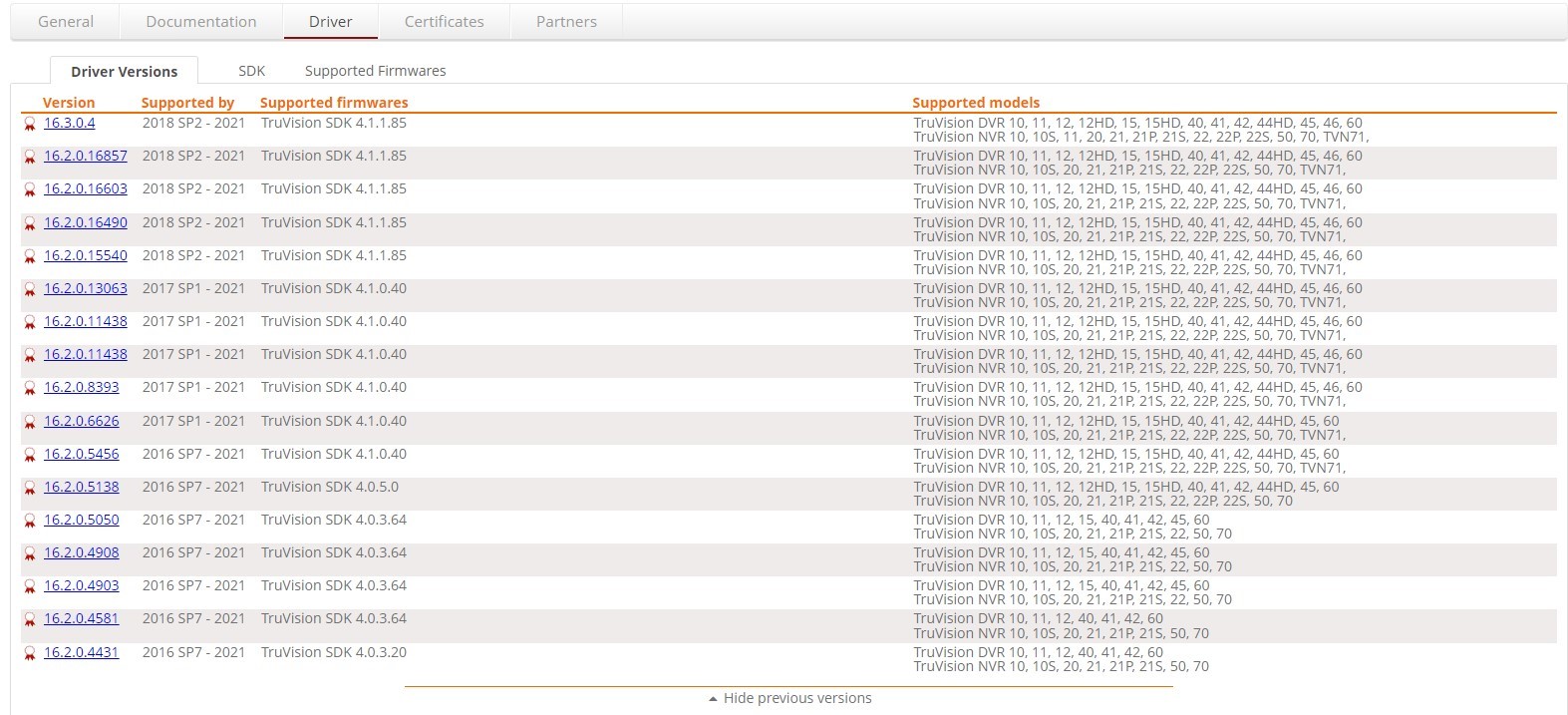Open the certificate icon for 16.2.0.16490
This screenshot has width=1568, height=715.
[30, 224]
